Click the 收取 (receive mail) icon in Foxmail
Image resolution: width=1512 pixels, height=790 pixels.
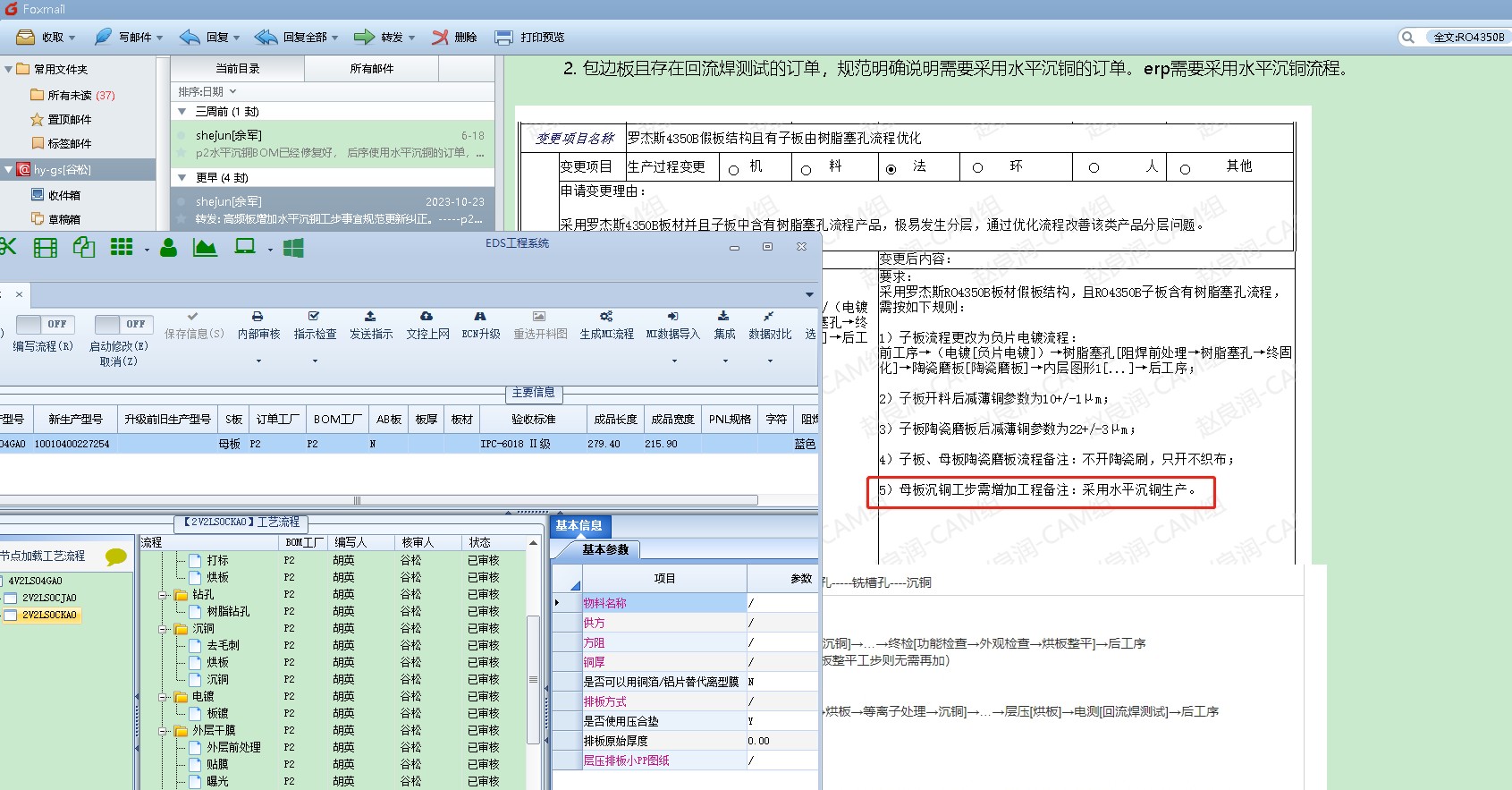point(26,37)
